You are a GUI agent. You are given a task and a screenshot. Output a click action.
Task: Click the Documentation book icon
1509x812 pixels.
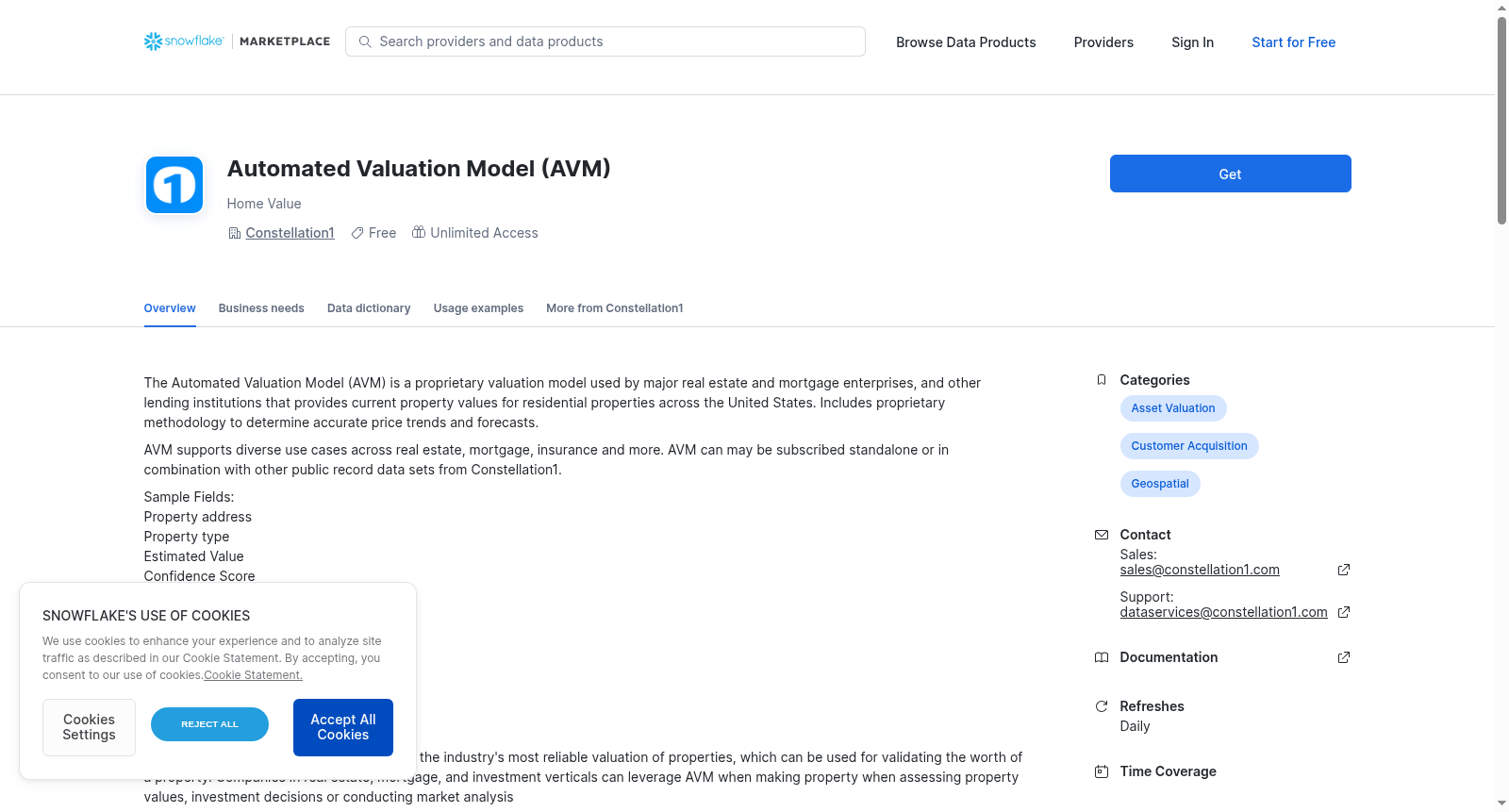coord(1101,657)
